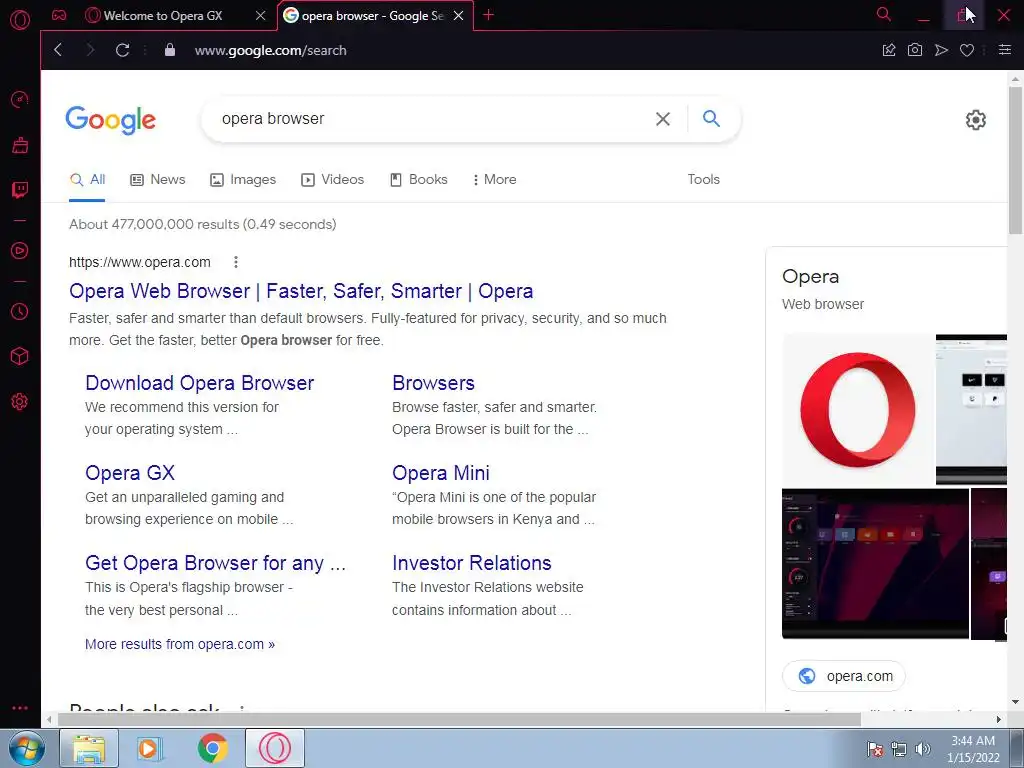Screen dimensions: 1024x768
Task: Open the Browsers sitelink
Action: click(x=433, y=383)
